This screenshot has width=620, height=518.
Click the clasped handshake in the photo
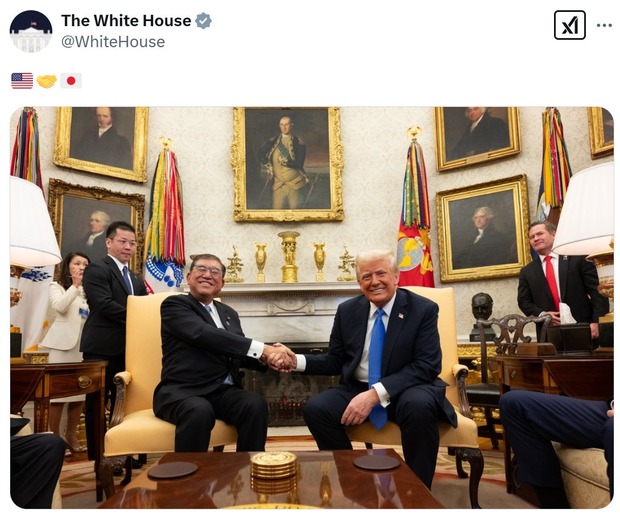point(281,357)
